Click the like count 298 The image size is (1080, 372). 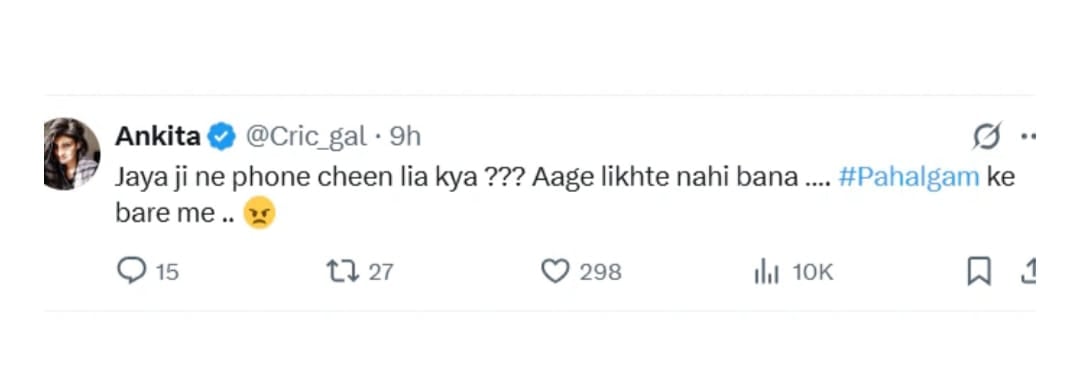pos(600,272)
